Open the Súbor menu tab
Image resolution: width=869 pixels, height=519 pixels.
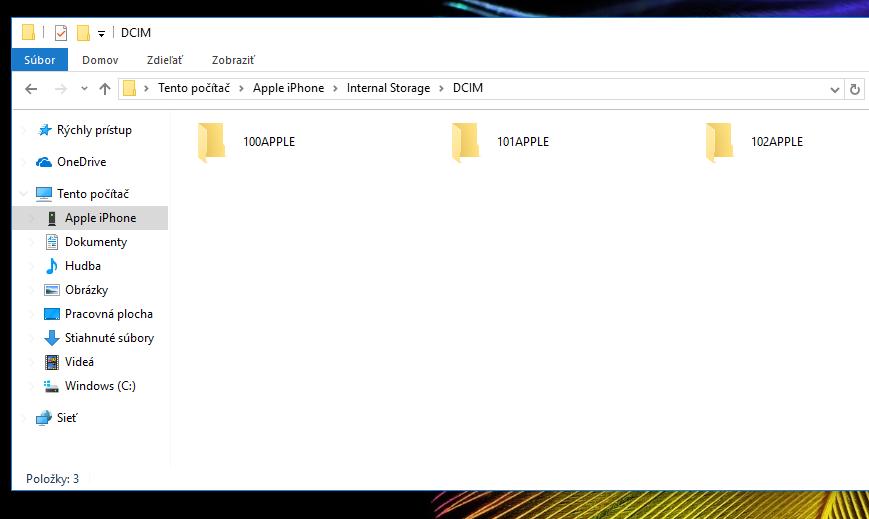point(40,60)
